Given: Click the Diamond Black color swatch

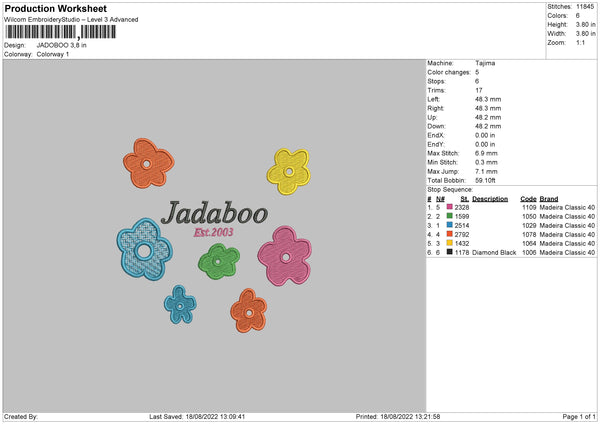Looking at the screenshot, I should pyautogui.click(x=450, y=252).
